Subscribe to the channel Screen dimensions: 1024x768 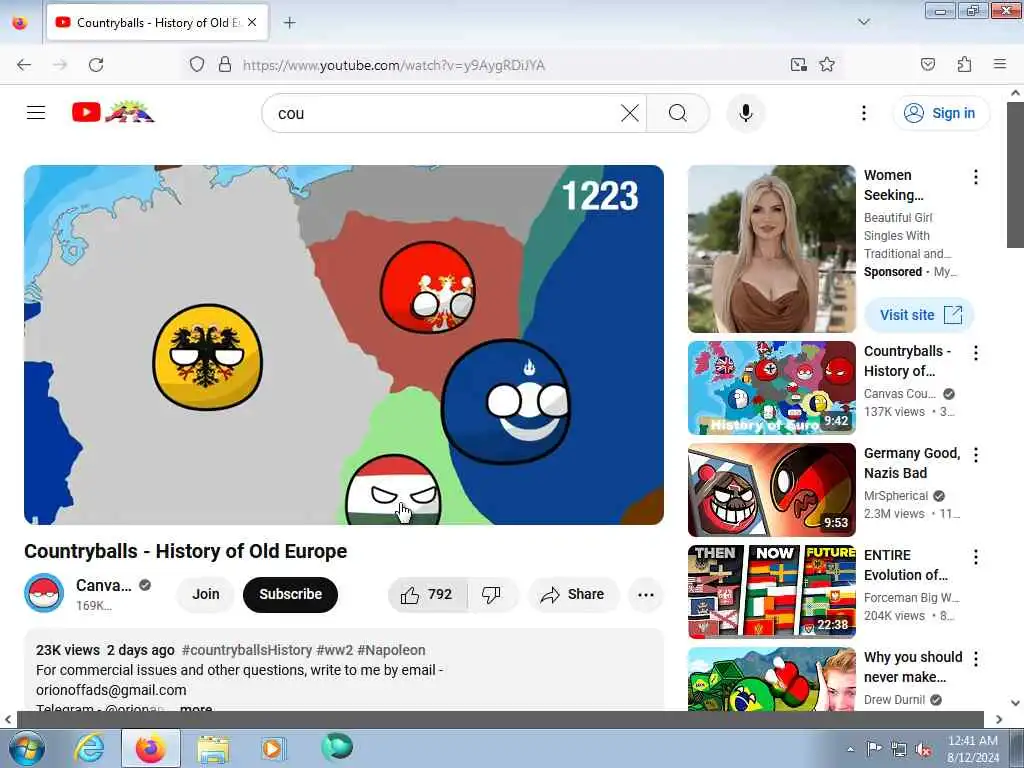point(291,594)
